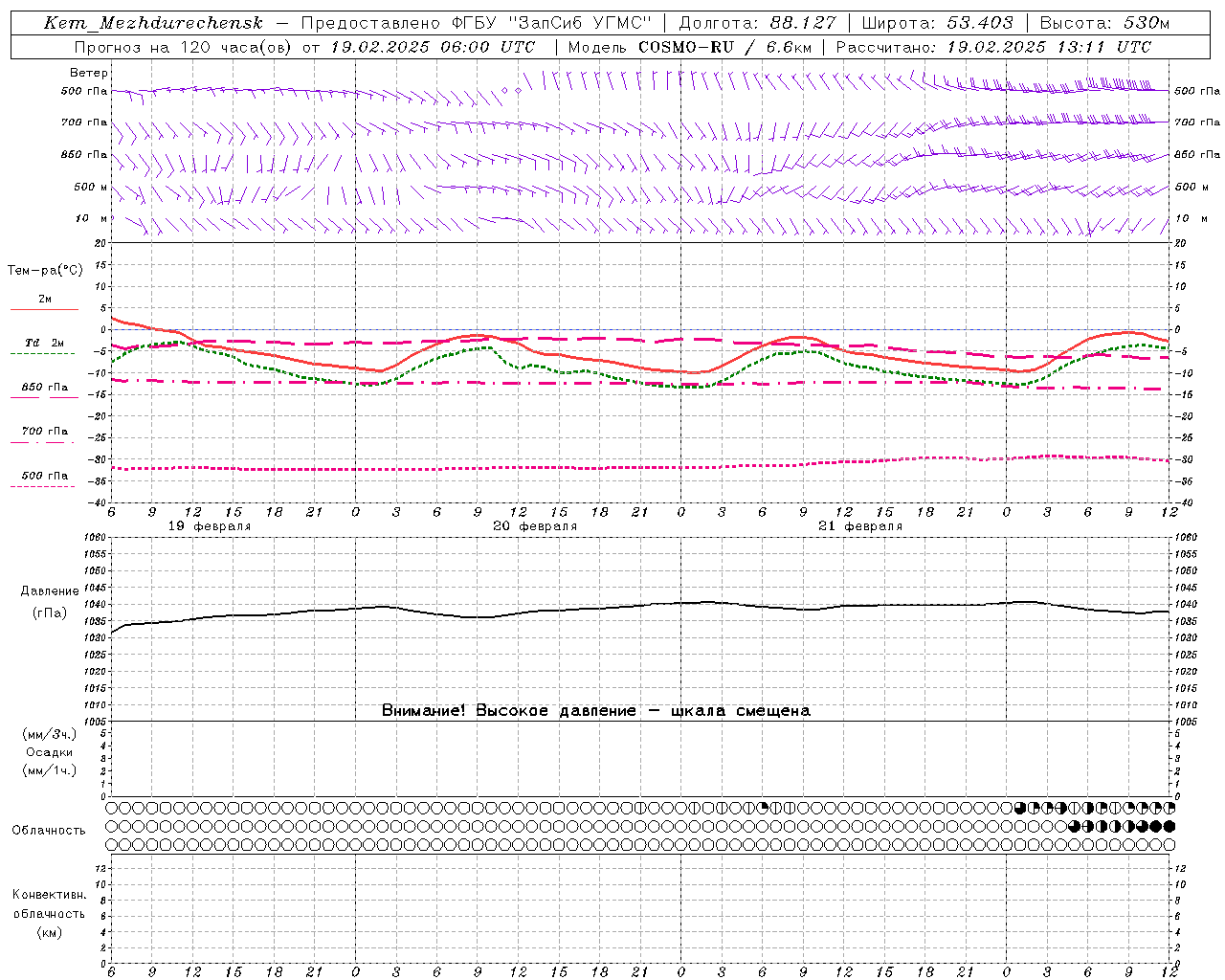Click the (мм/3ч.) precipitation unit label
1225x980 pixels.
click(x=50, y=734)
